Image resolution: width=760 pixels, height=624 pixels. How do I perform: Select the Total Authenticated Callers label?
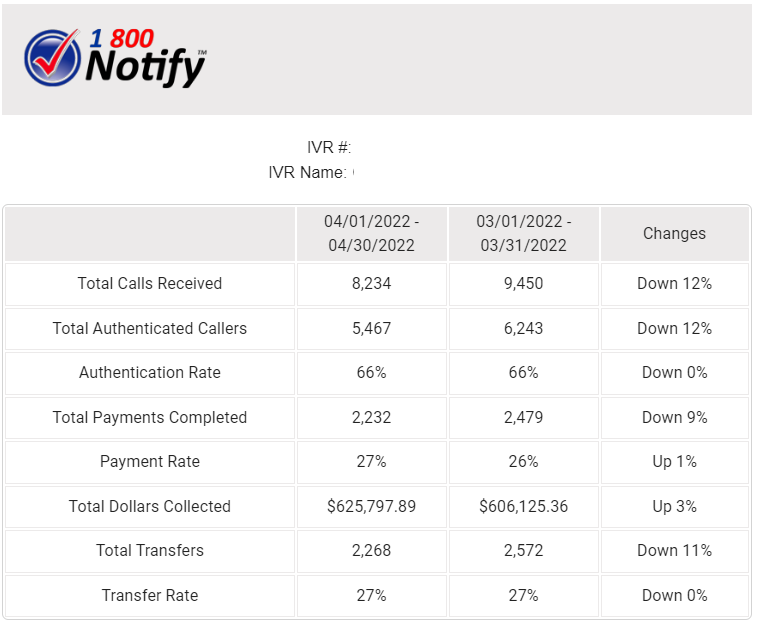(150, 328)
